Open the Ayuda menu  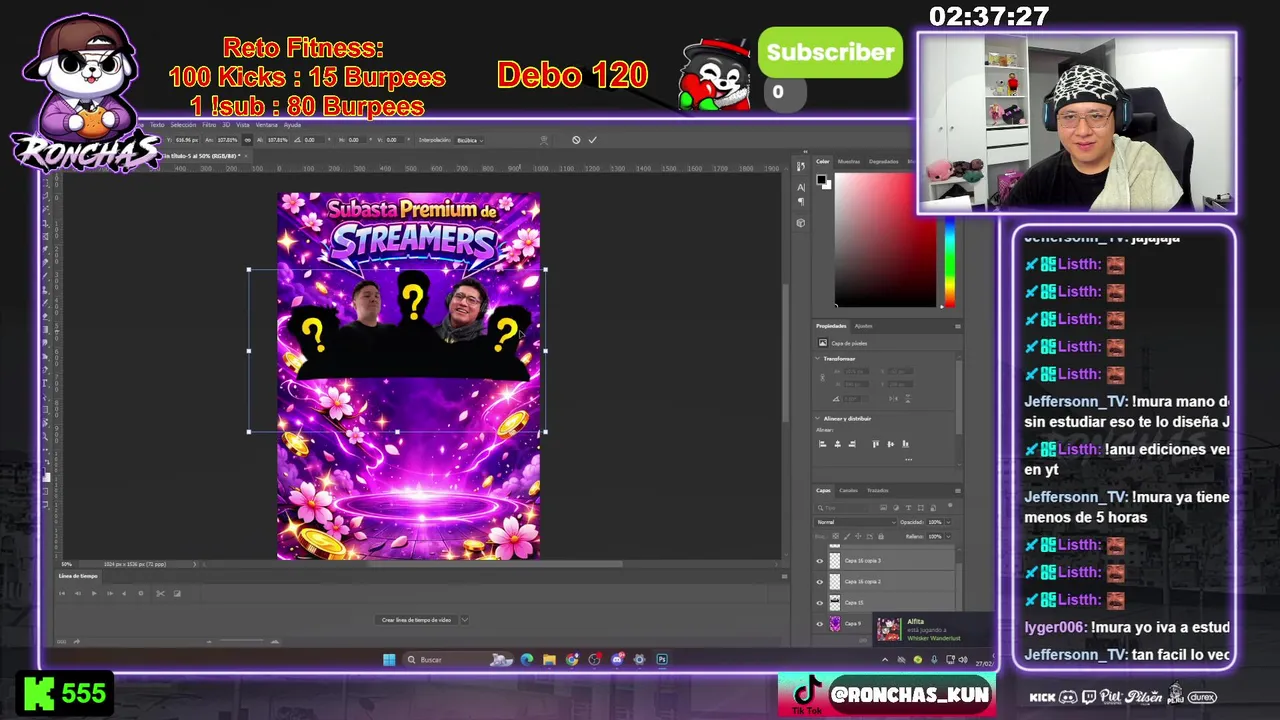click(x=292, y=125)
